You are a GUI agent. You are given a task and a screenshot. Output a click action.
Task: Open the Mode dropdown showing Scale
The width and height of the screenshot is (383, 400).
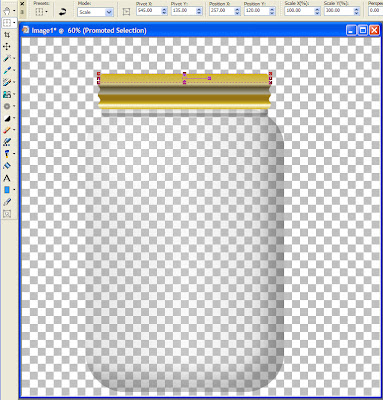tap(95, 12)
